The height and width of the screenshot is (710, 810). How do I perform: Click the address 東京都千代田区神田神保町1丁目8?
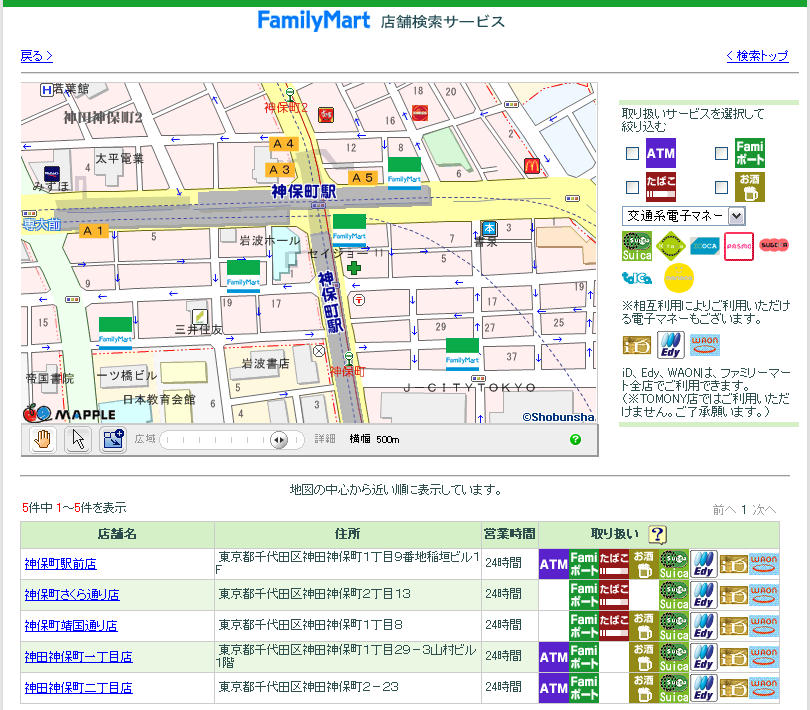coord(310,625)
